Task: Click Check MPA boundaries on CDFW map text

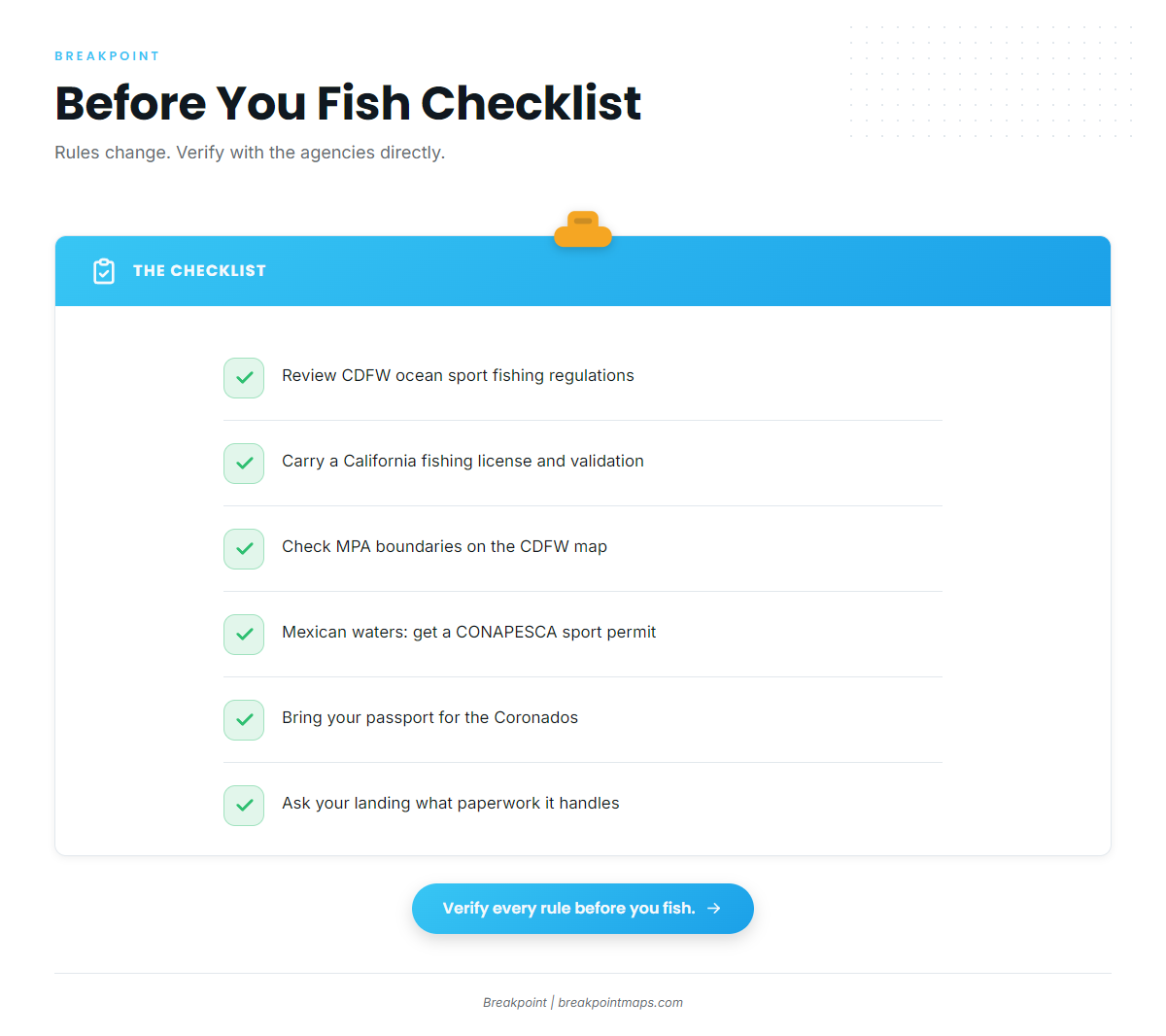Action: coord(444,547)
